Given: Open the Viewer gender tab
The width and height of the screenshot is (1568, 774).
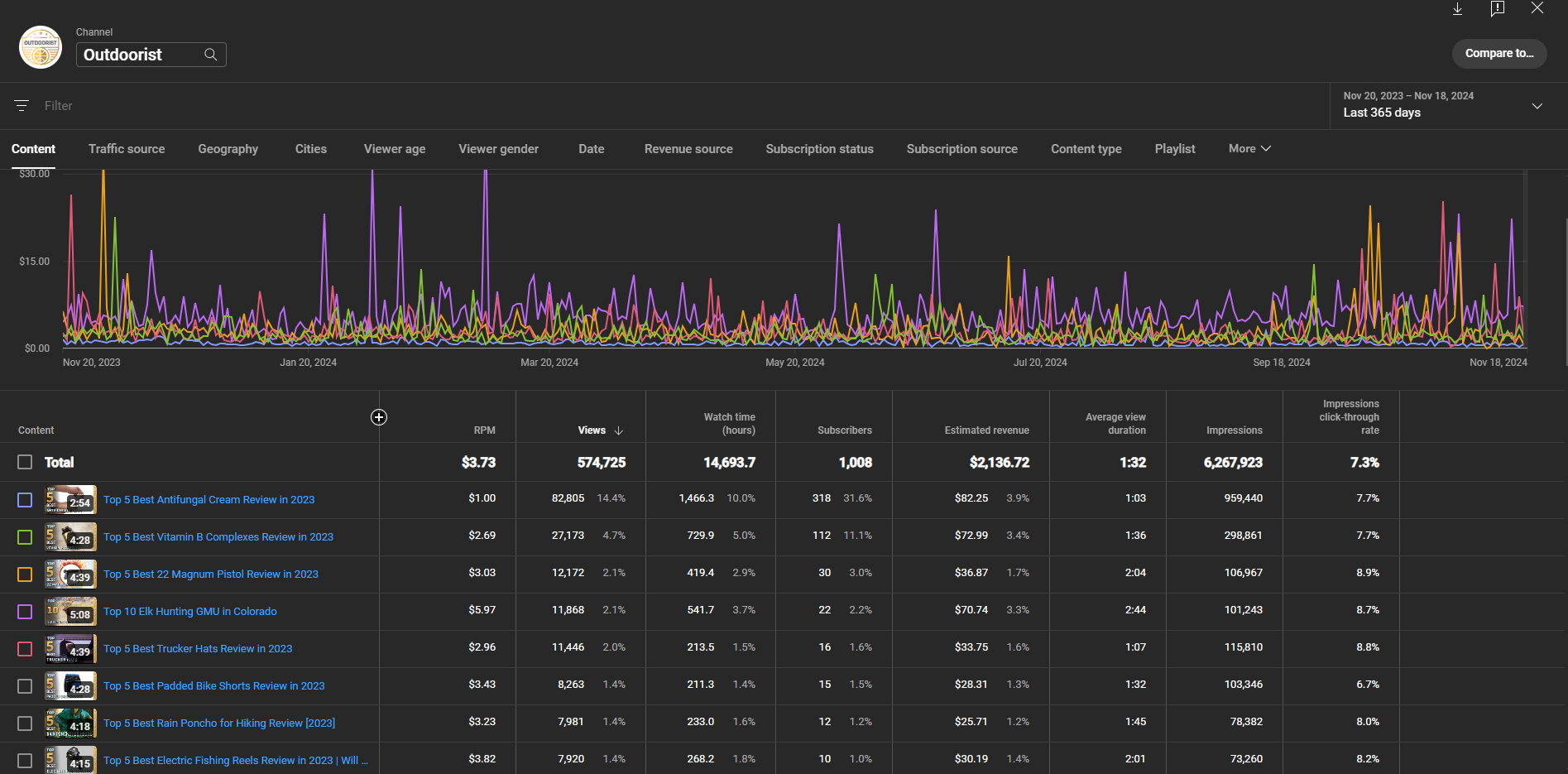Looking at the screenshot, I should pos(499,149).
